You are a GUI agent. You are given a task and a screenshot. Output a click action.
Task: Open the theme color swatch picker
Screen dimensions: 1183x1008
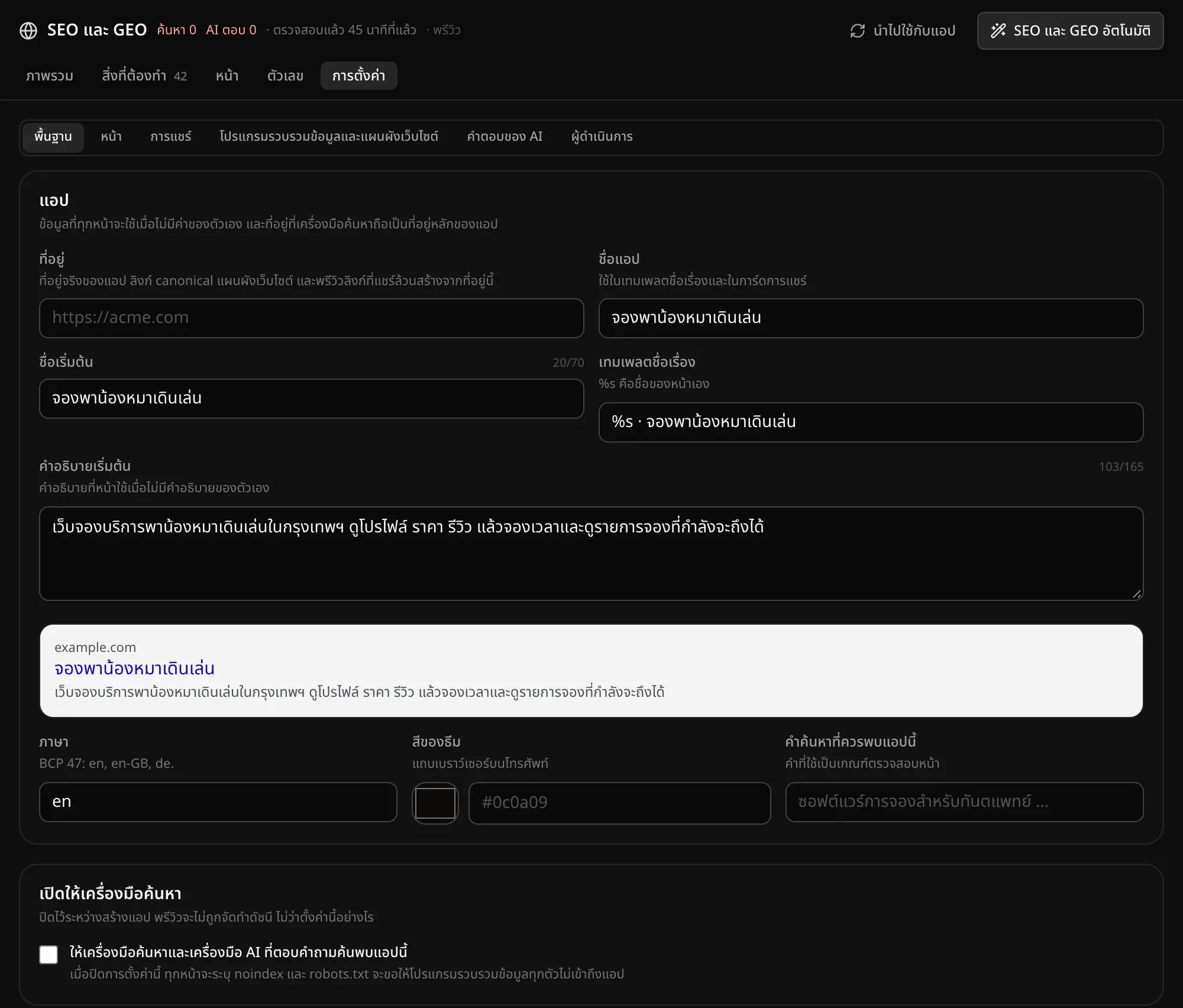(x=435, y=803)
